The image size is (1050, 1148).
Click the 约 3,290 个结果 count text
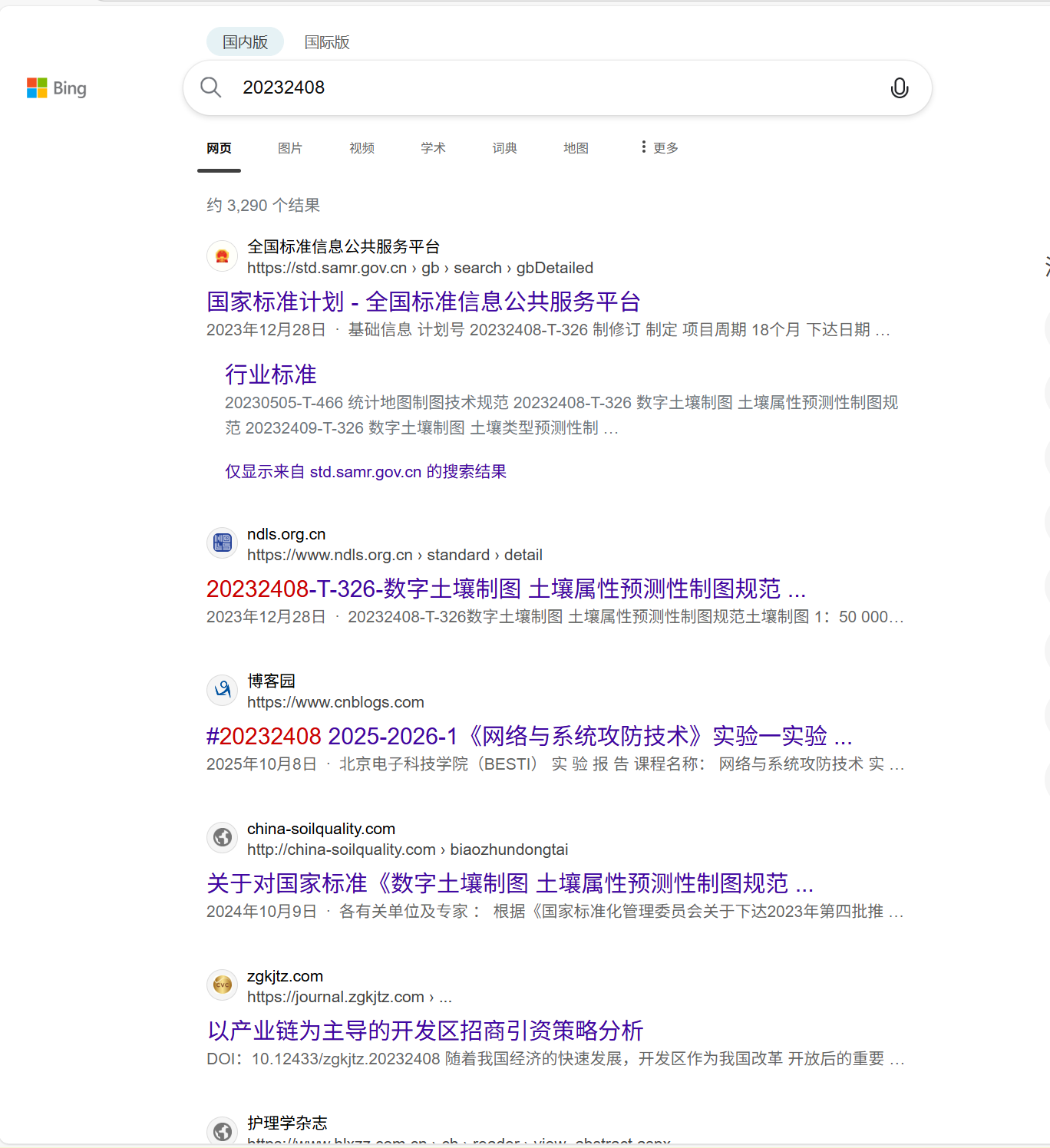click(263, 205)
